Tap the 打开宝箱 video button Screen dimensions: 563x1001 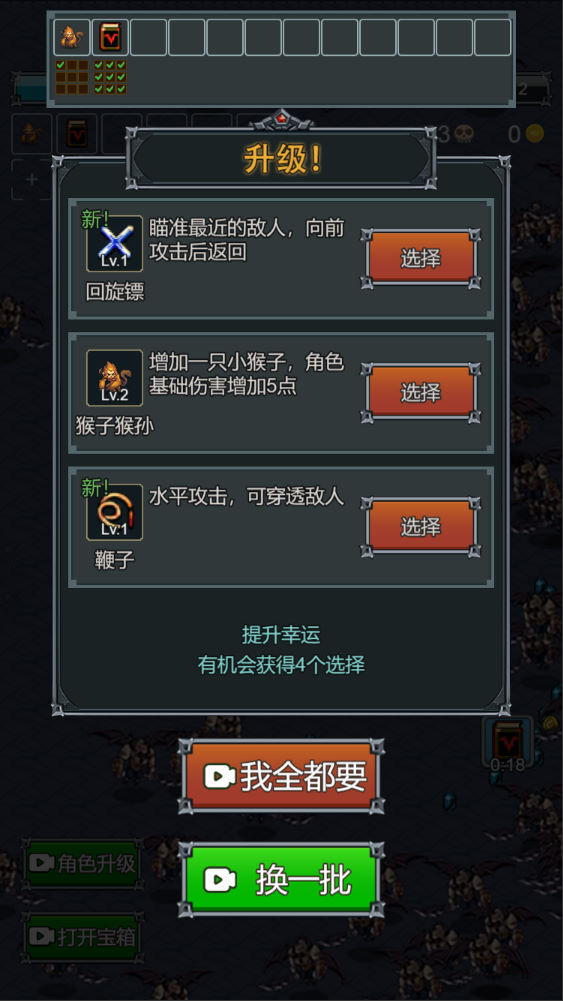pyautogui.click(x=82, y=937)
